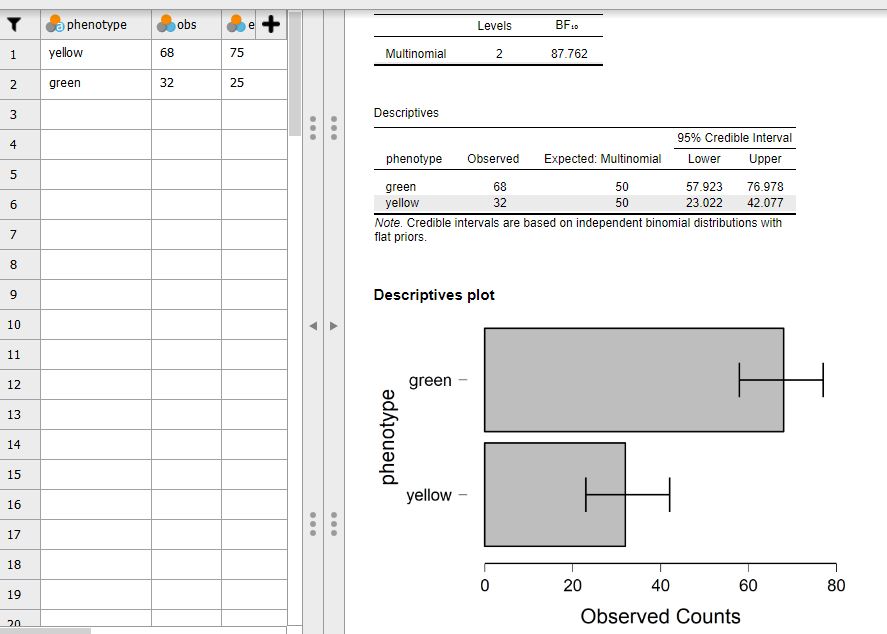Click the data table vertical scrollbar thumb
Viewport: 887px width, 634px height.
click(295, 74)
